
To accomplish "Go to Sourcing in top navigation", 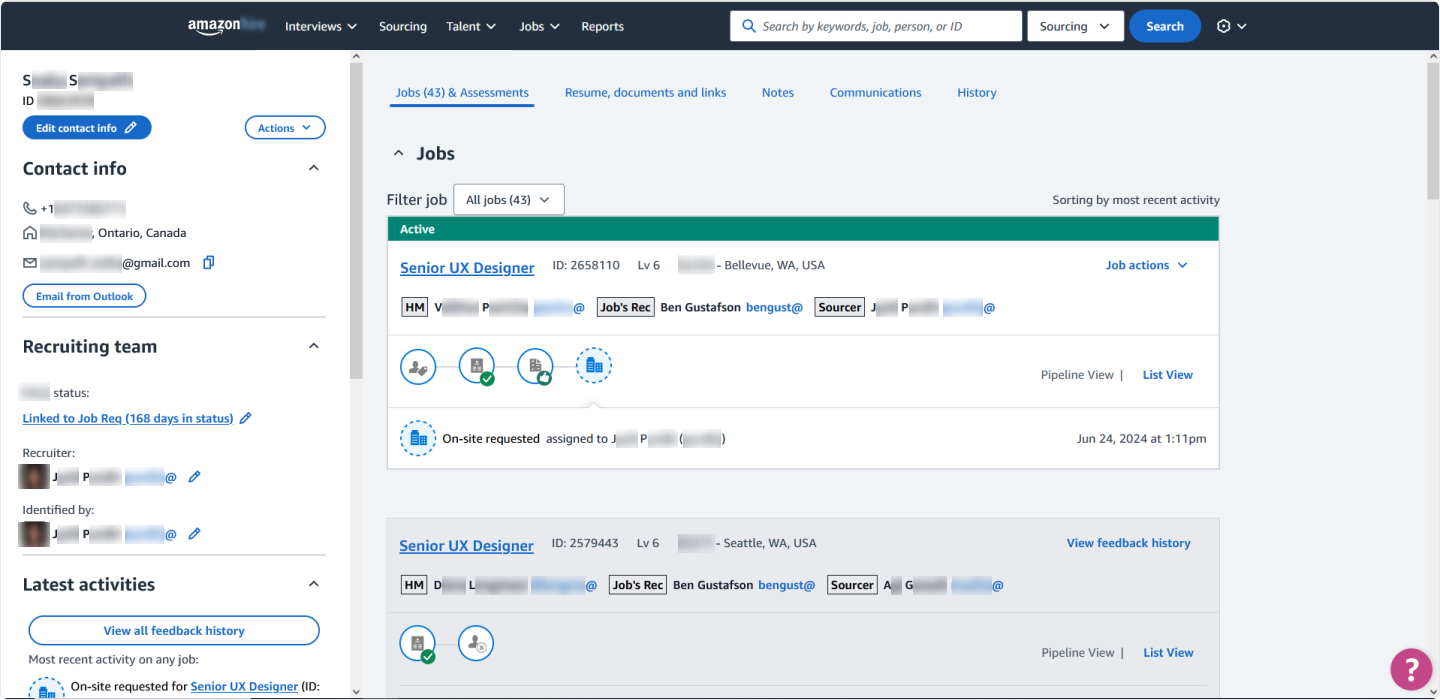I will tap(403, 26).
